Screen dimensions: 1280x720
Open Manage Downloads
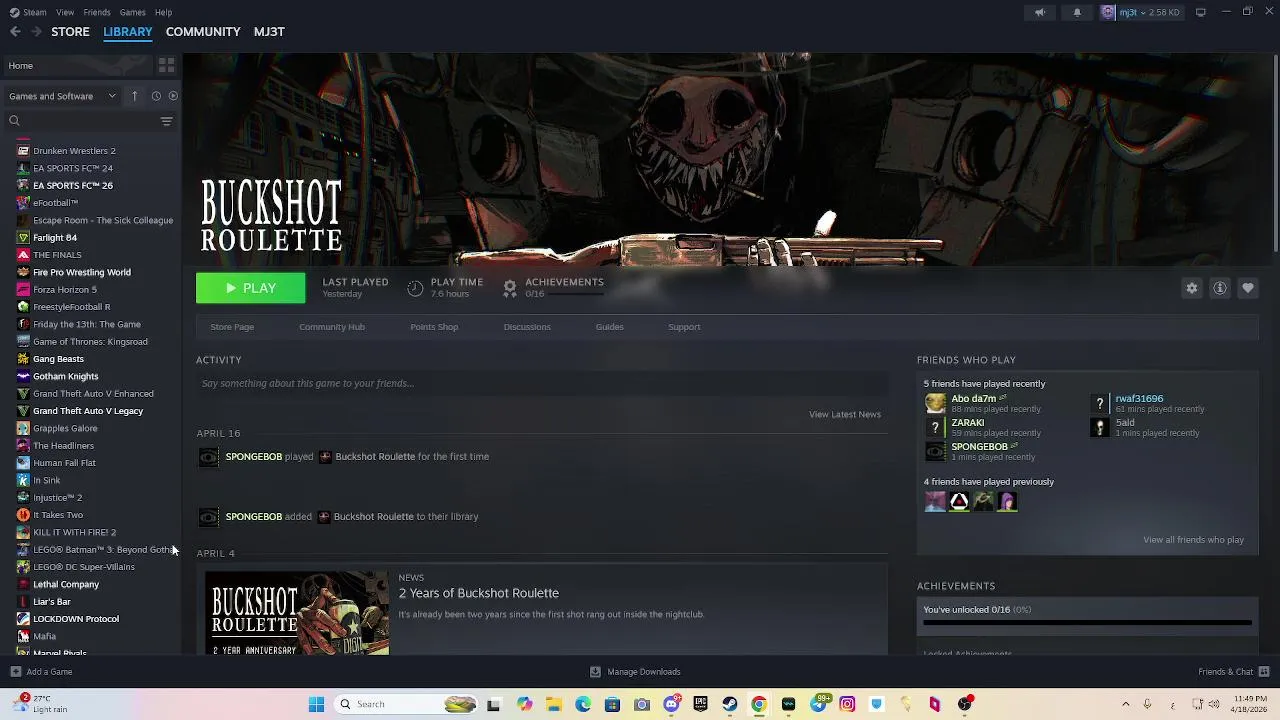[635, 672]
